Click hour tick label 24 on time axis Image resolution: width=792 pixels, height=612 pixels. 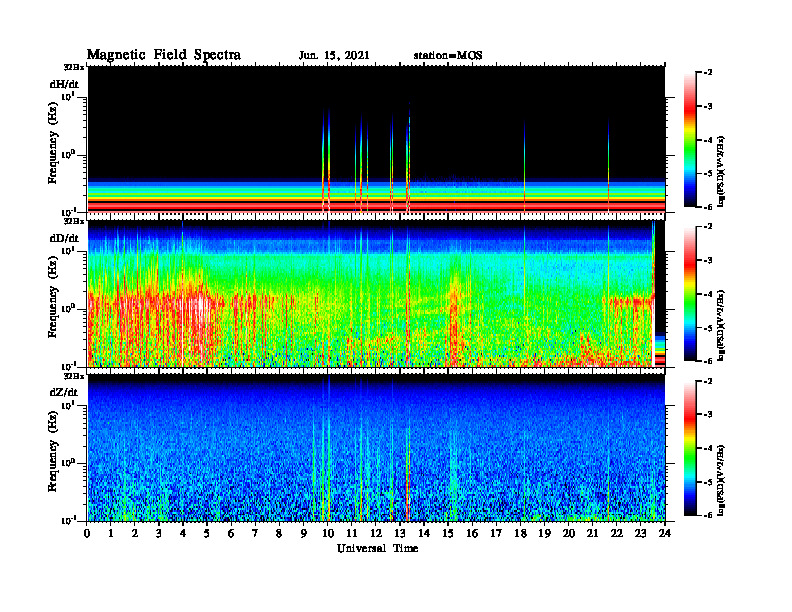(x=665, y=533)
